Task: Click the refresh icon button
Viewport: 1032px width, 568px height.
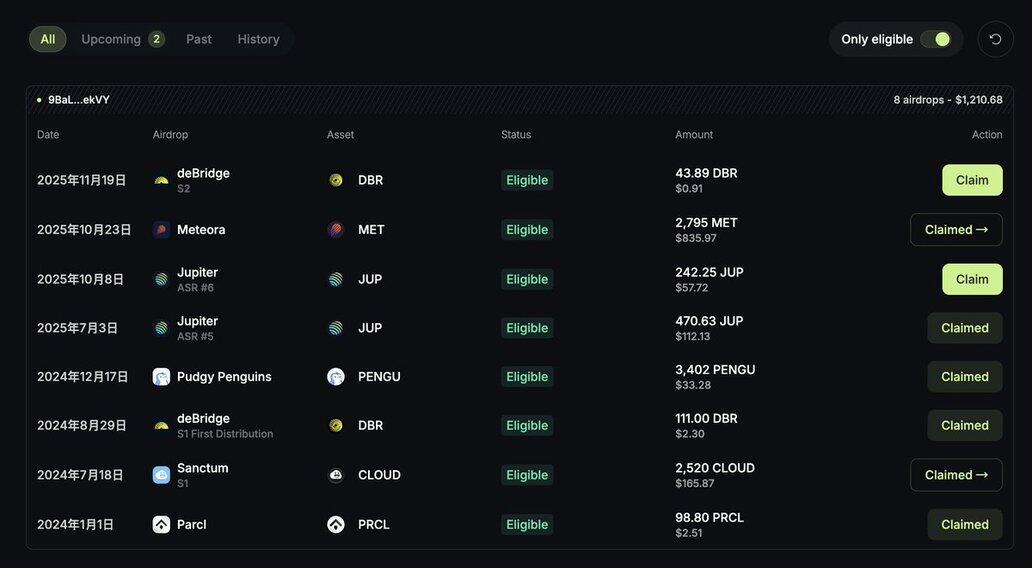Action: pyautogui.click(x=995, y=39)
